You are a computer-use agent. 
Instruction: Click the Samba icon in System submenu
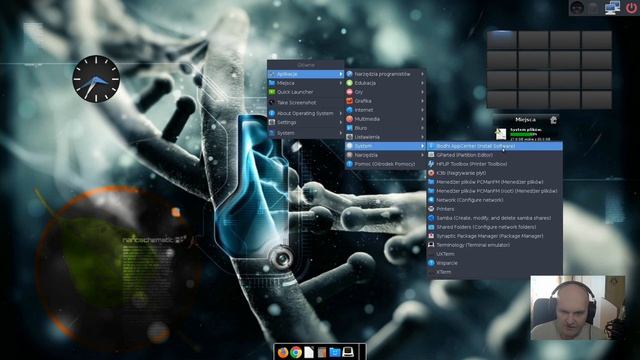(x=431, y=218)
